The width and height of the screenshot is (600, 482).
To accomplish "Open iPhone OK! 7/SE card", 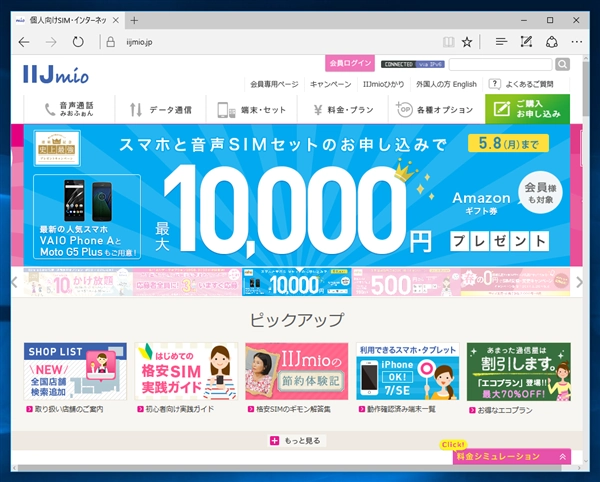I will pos(408,371).
